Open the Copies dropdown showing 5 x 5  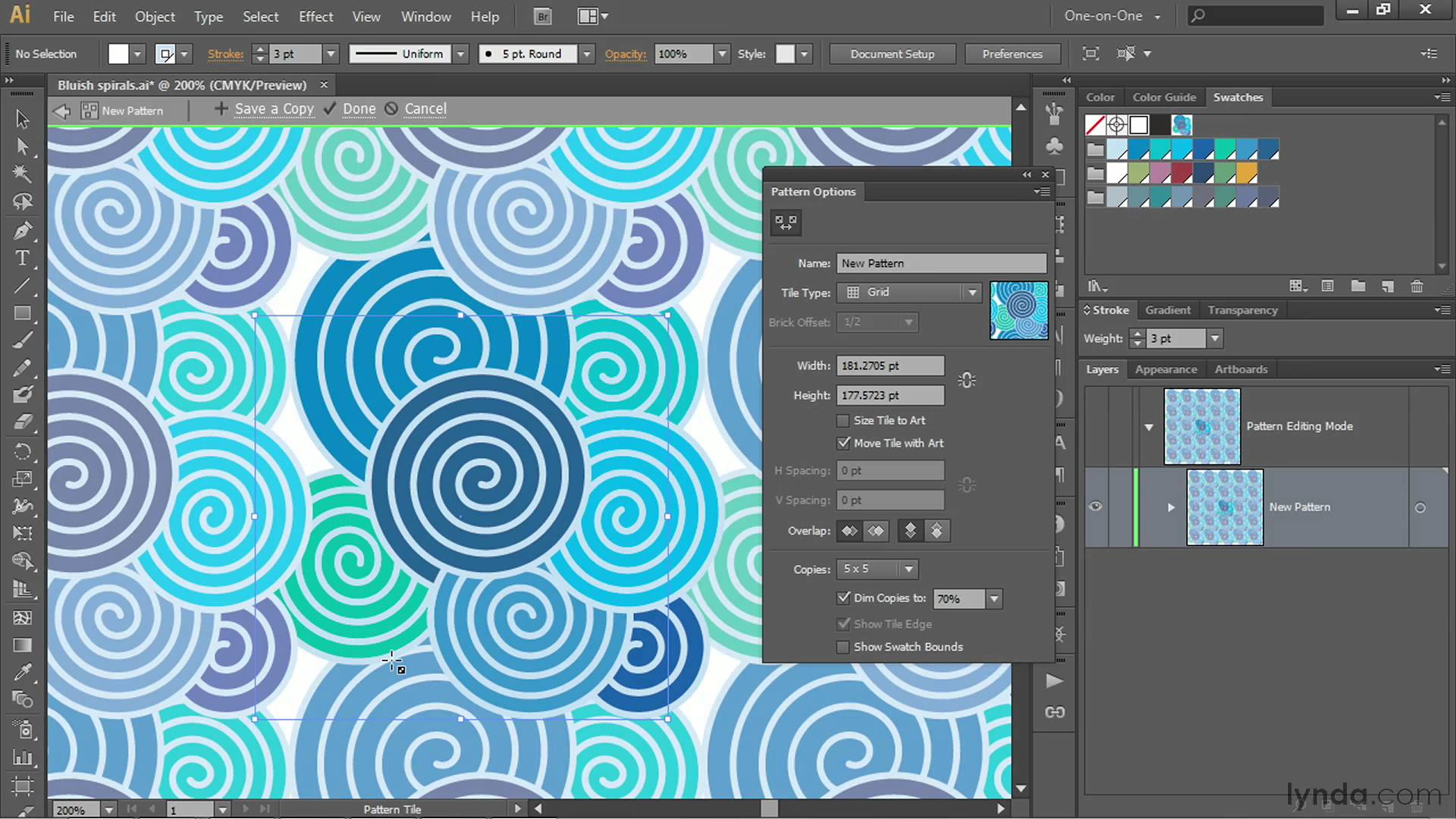(x=908, y=569)
